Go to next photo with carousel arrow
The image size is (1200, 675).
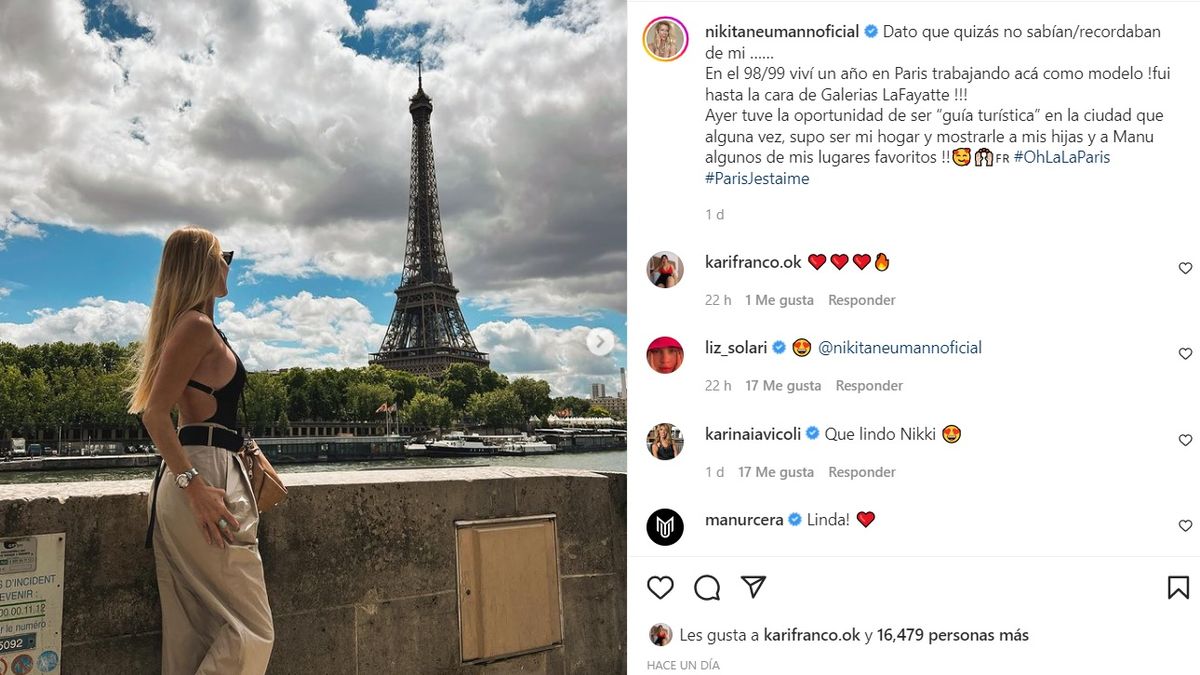click(600, 342)
